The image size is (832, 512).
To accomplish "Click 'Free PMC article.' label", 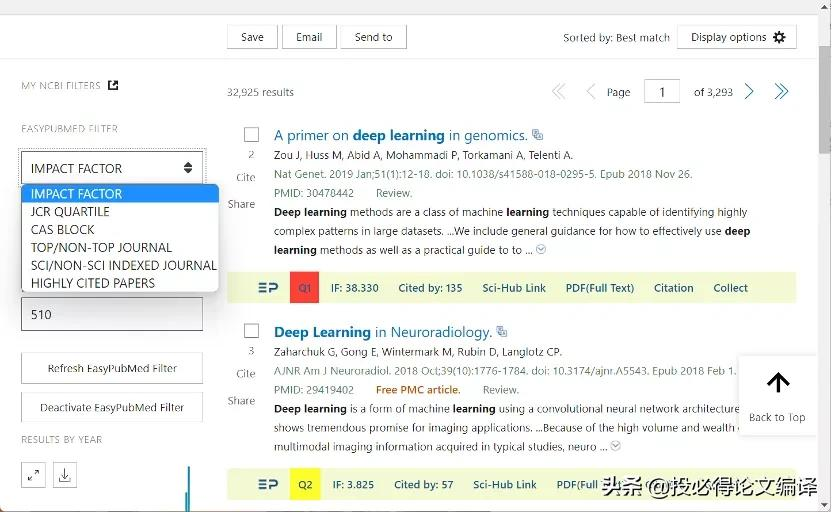I will [418, 390].
